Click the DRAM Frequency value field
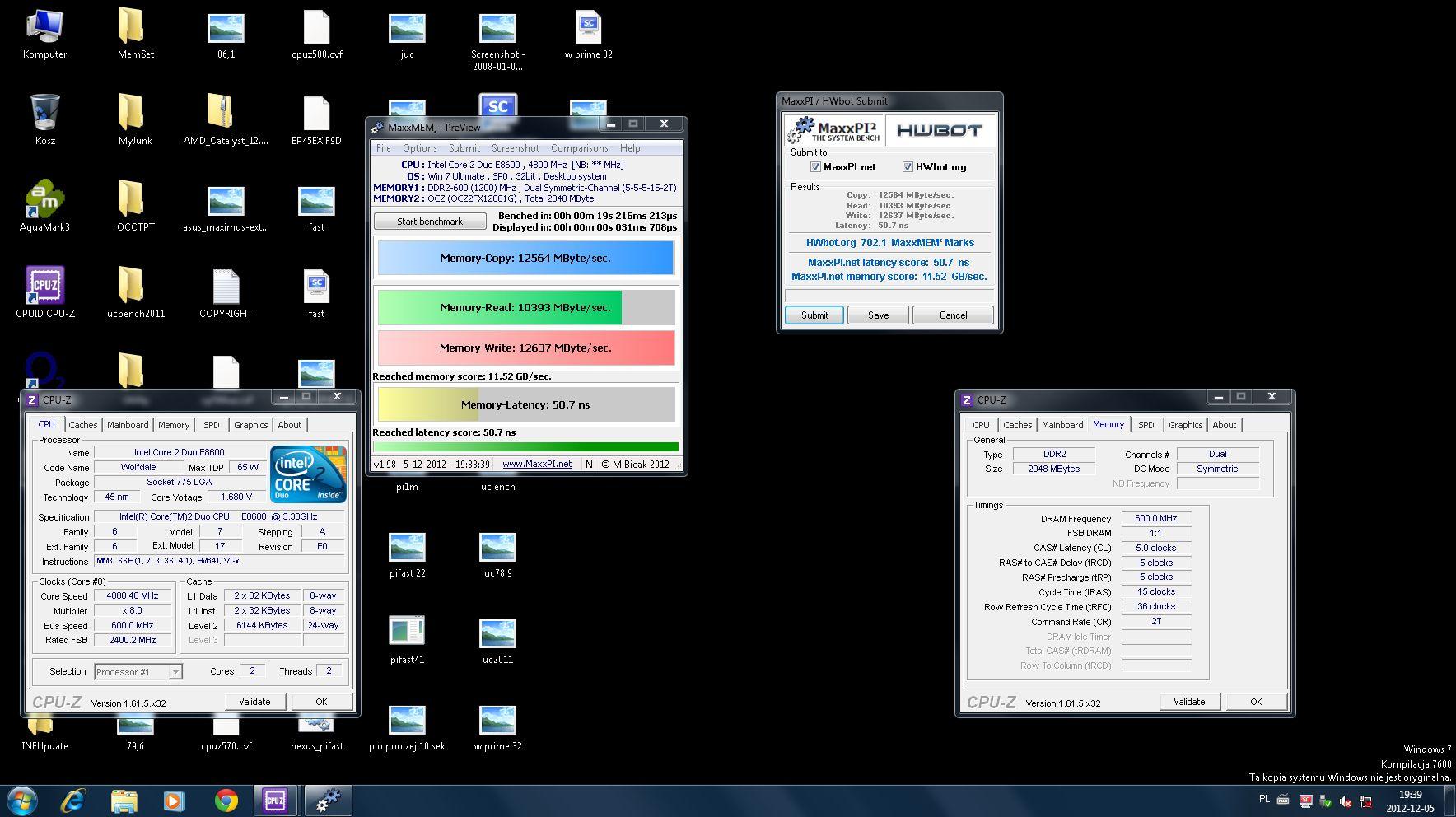The height and width of the screenshot is (817, 1456). pos(1156,519)
